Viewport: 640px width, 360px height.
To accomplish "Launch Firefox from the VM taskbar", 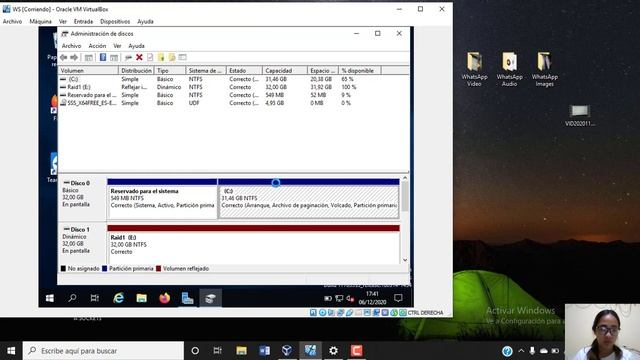I will (164, 298).
